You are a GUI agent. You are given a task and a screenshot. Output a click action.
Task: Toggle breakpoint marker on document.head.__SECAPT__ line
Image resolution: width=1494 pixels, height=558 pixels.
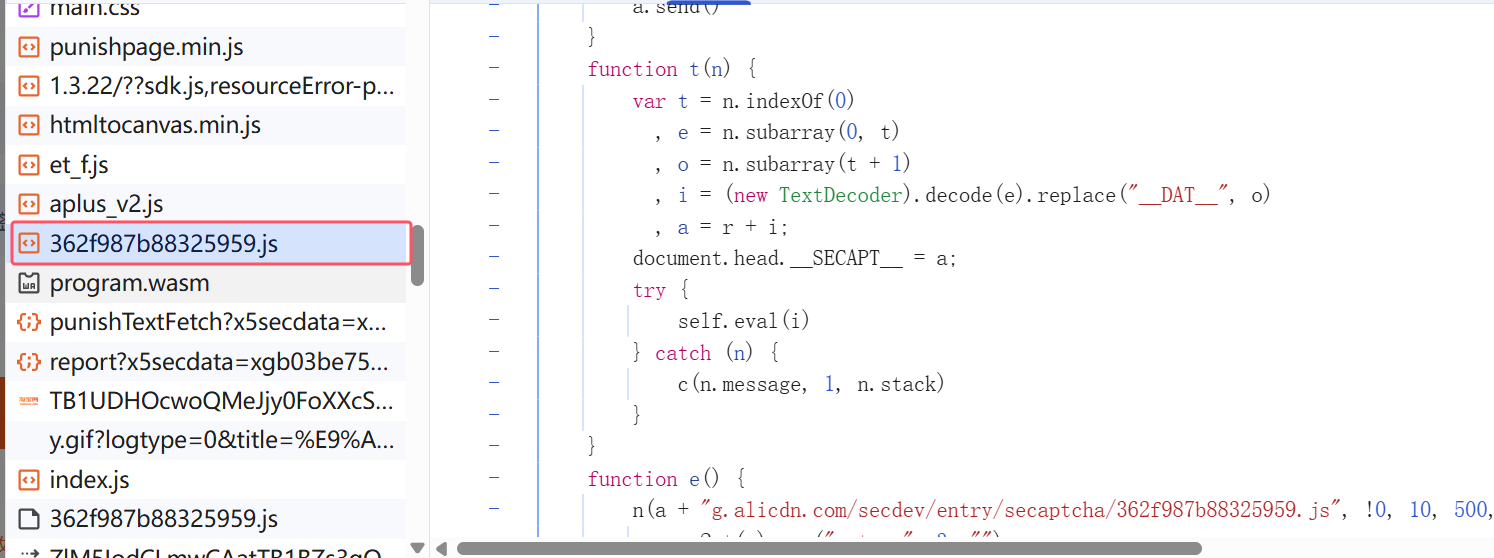click(494, 258)
